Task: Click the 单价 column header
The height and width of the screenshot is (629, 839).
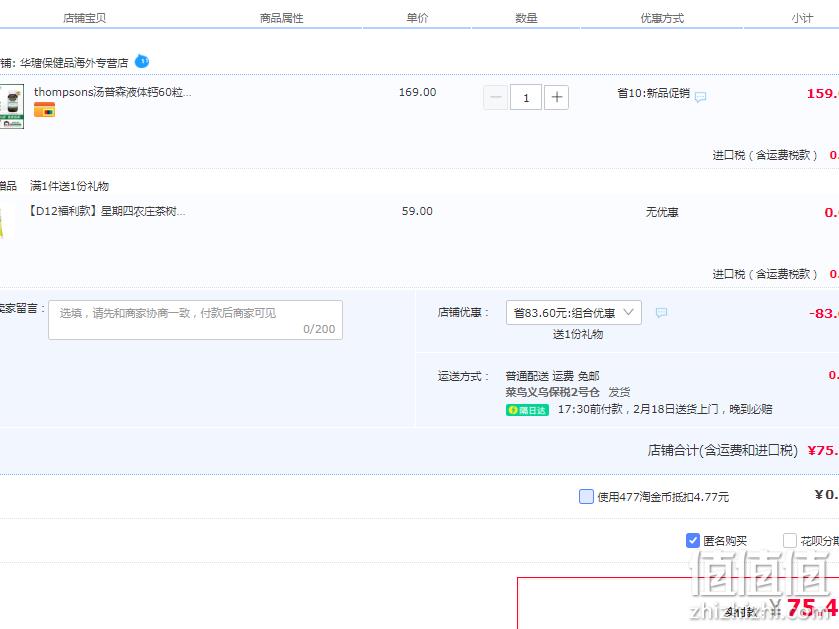Action: click(417, 18)
